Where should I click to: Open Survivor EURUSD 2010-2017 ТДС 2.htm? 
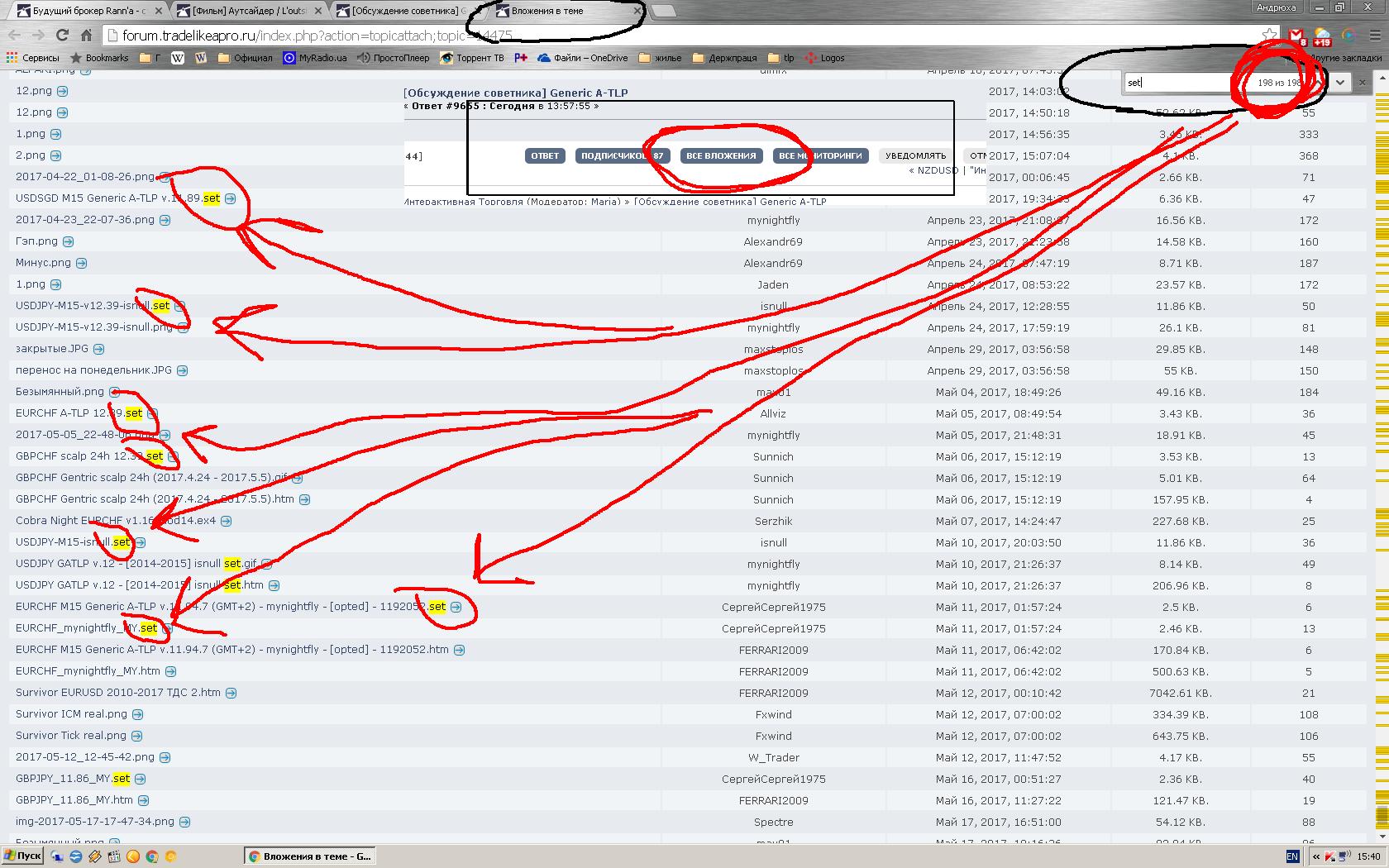point(118,693)
